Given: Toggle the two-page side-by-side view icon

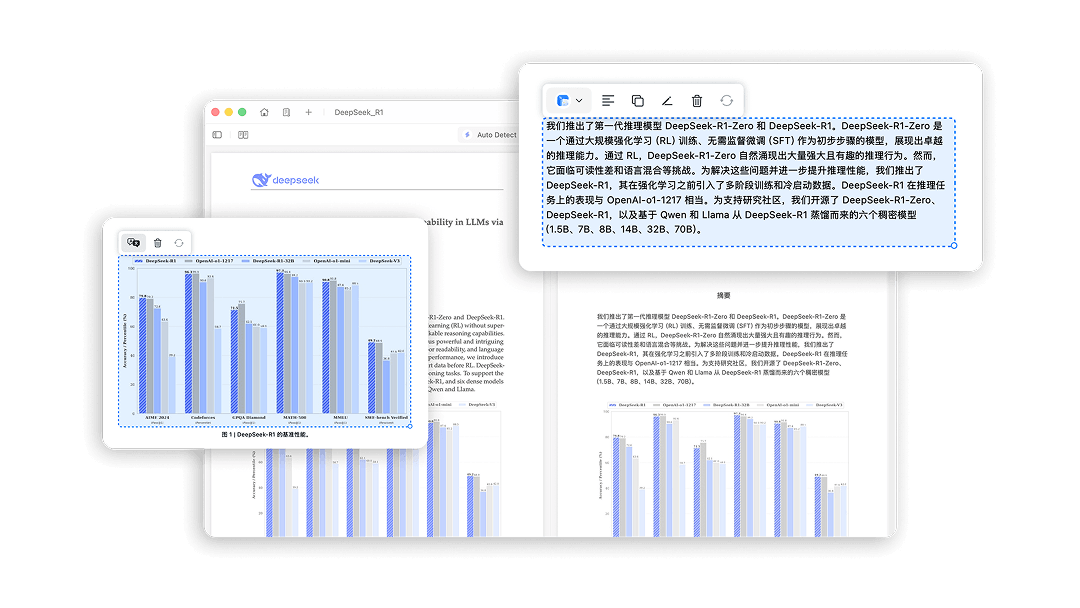Looking at the screenshot, I should [243, 135].
